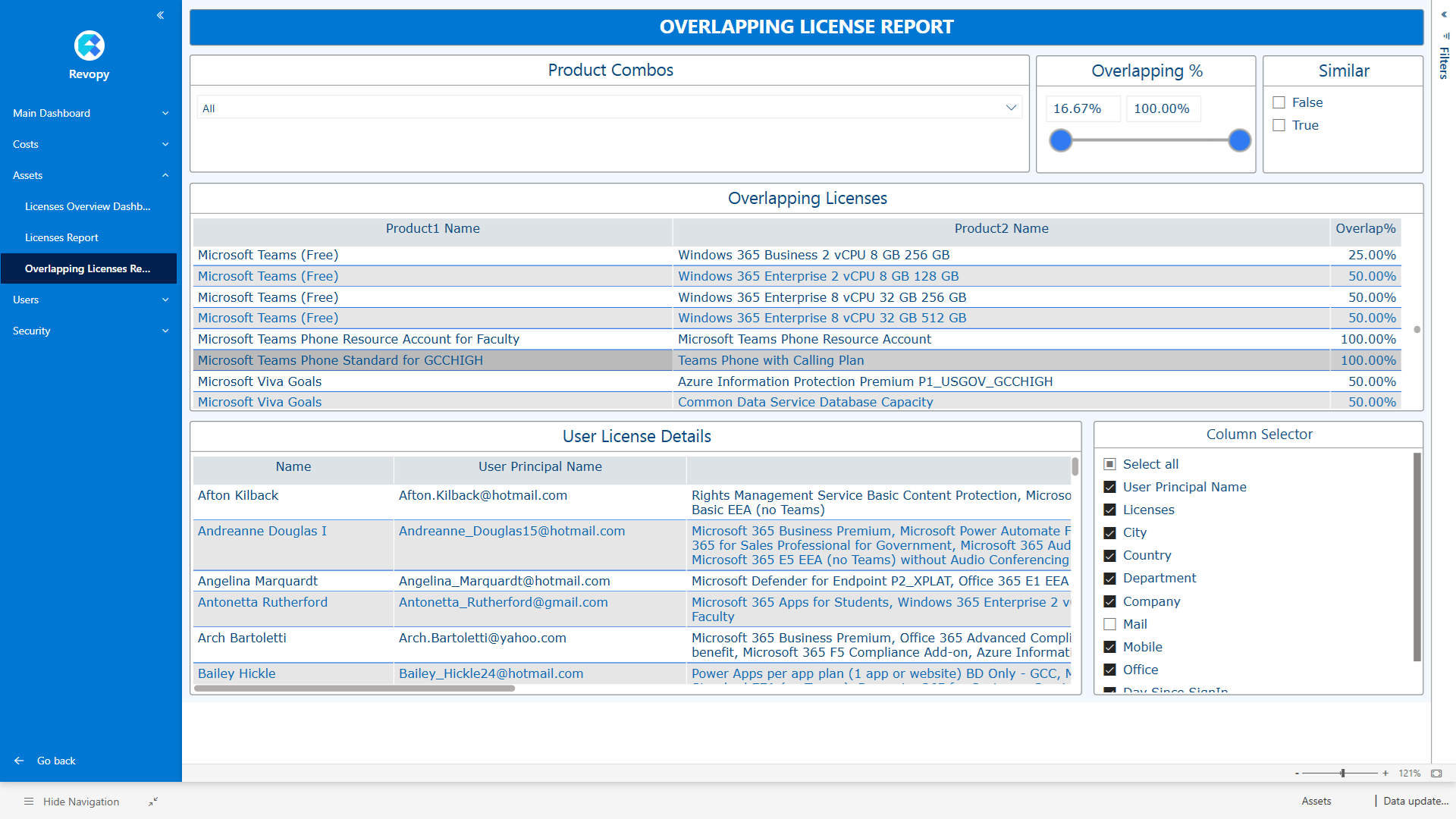Click Teams Phone with Calling Plan cell
This screenshot has width=1456, height=819.
pyautogui.click(x=1001, y=360)
